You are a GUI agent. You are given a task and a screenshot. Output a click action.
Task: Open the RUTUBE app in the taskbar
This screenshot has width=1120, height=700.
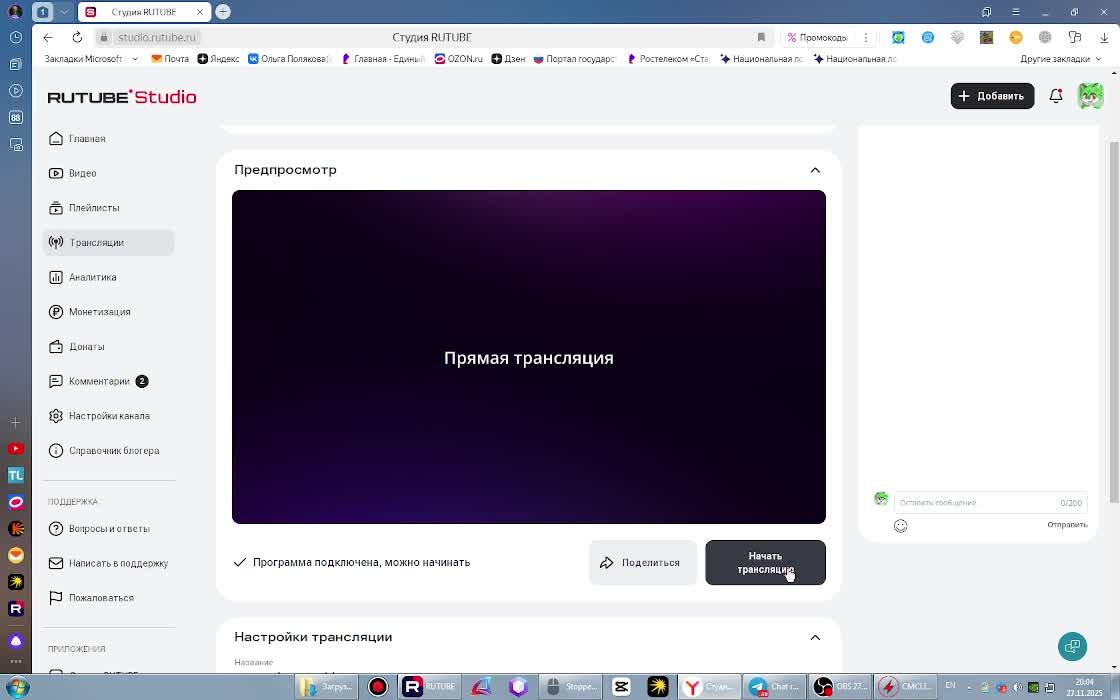[429, 686]
